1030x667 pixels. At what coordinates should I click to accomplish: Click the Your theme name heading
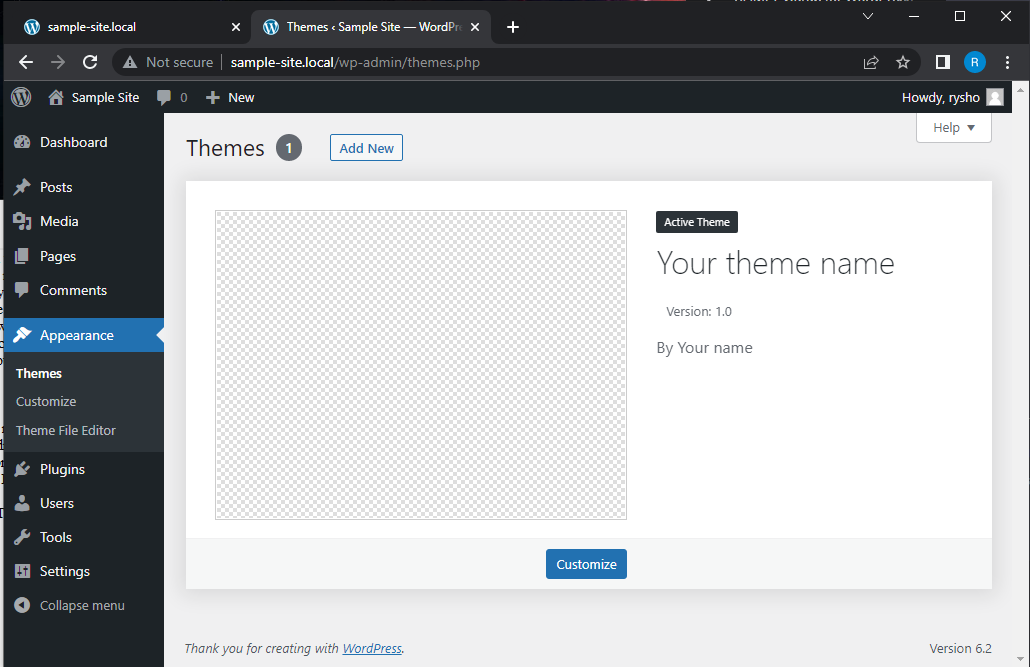point(775,264)
